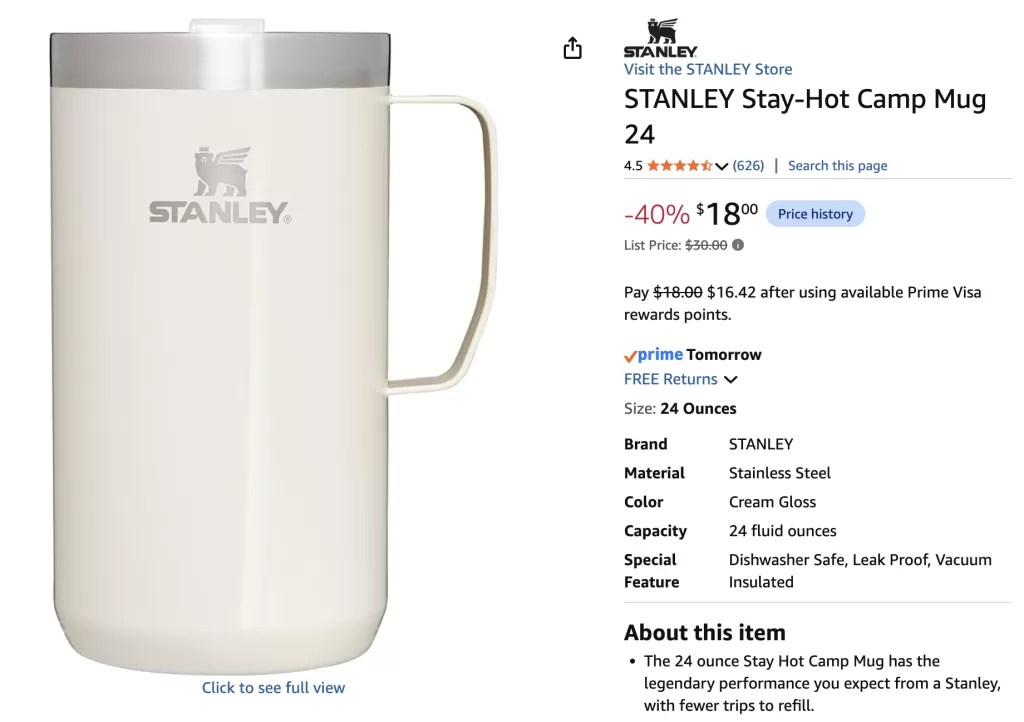The image size is (1024, 722).
Task: Click the $18.00 discounted price
Action: [727, 214]
